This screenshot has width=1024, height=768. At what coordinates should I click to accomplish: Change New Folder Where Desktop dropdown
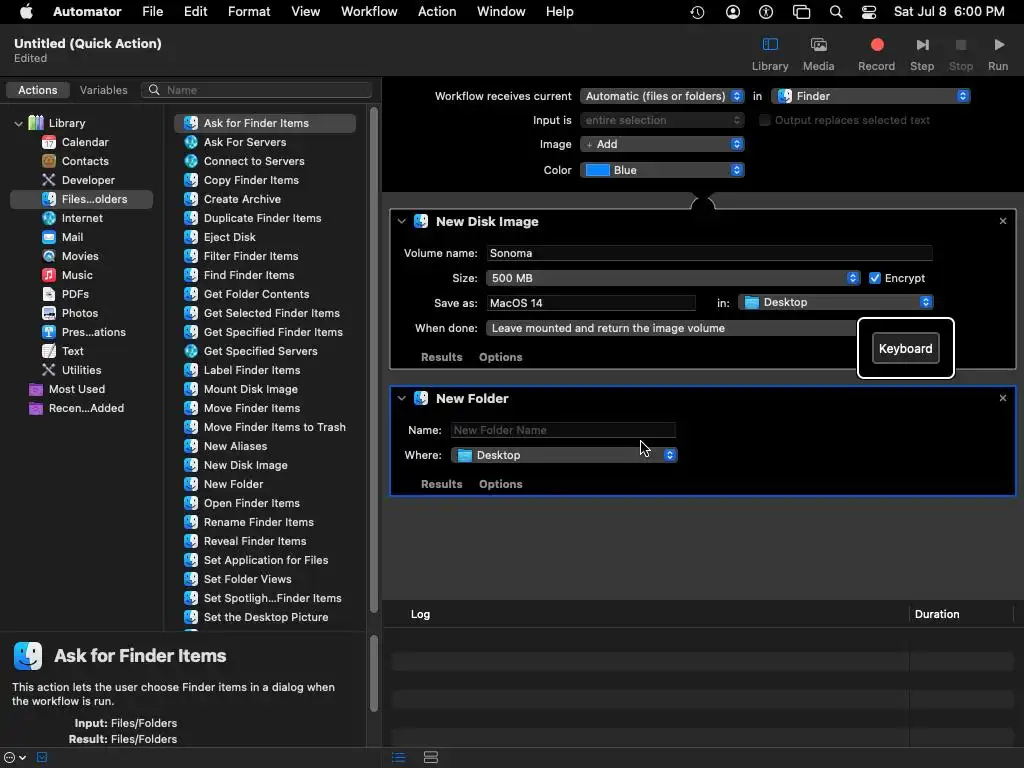564,455
